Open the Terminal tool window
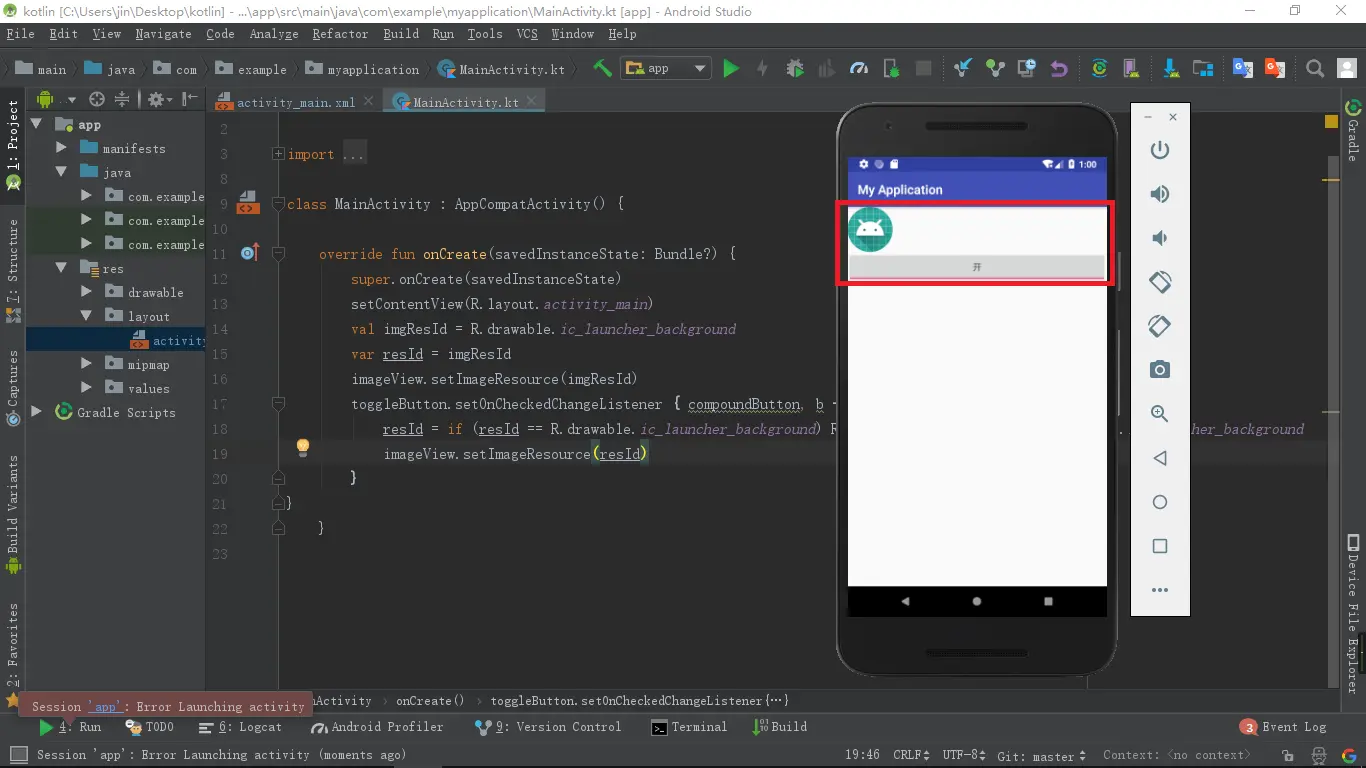This screenshot has height=768, width=1366. point(689,727)
